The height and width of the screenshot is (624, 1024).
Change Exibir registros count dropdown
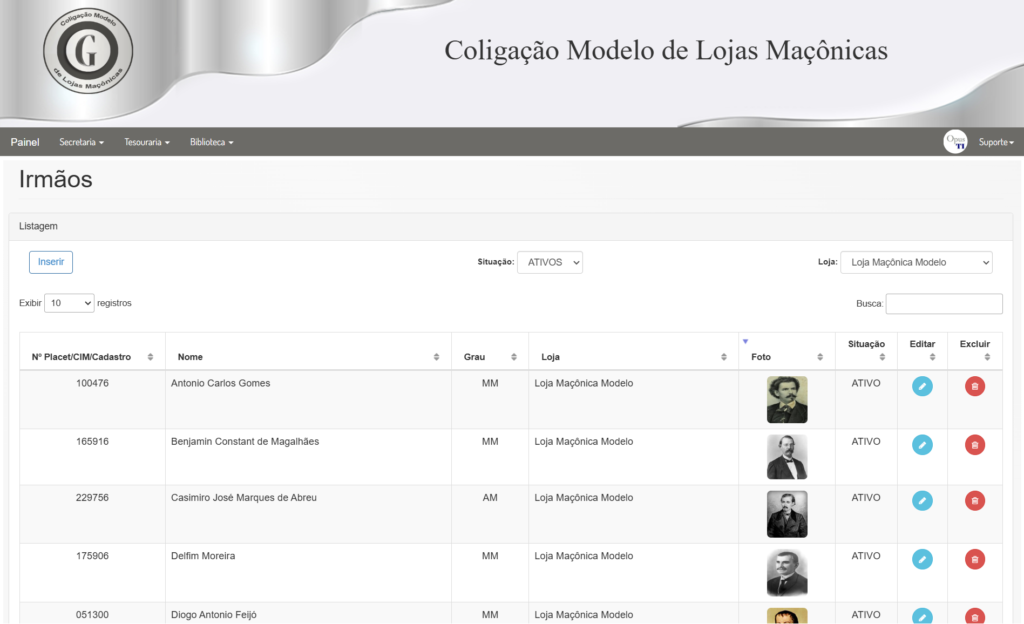pos(69,303)
